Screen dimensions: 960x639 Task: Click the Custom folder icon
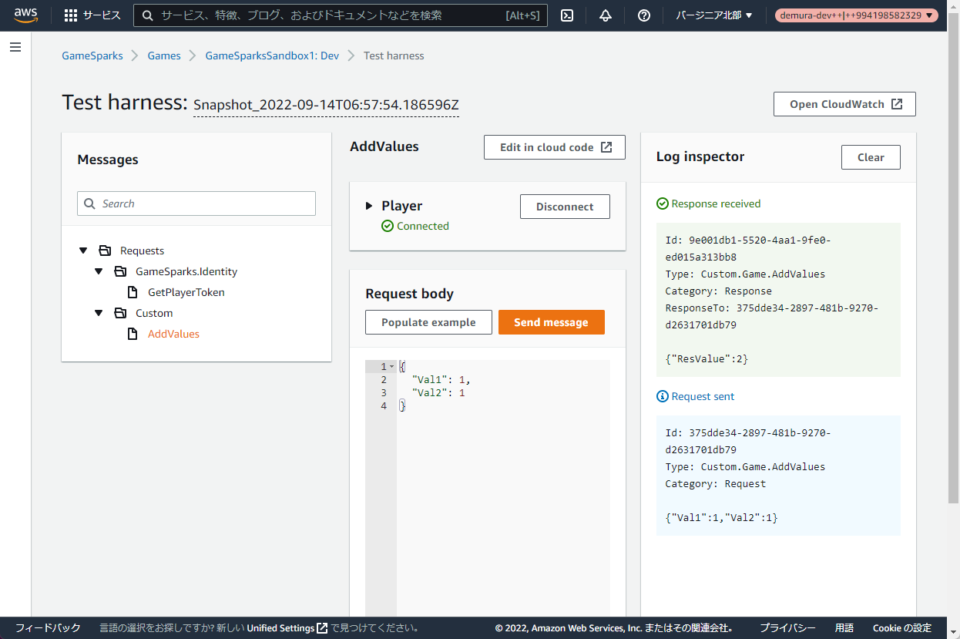click(122, 313)
